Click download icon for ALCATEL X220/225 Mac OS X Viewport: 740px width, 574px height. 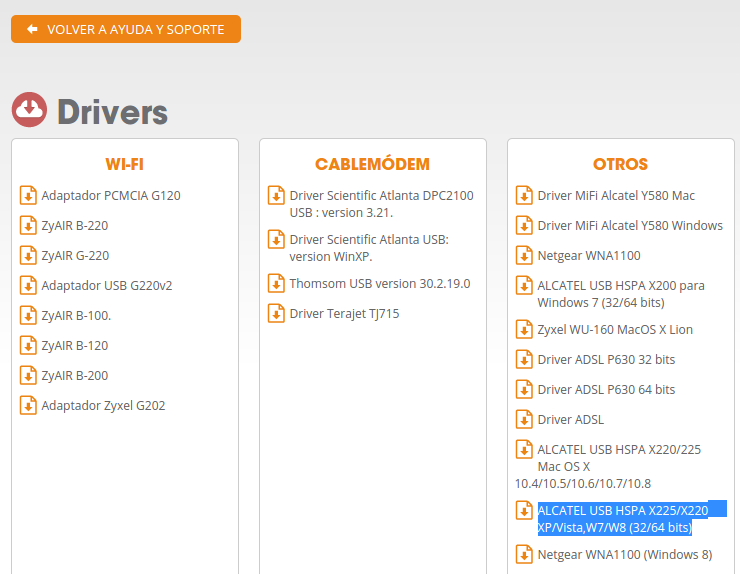(524, 449)
